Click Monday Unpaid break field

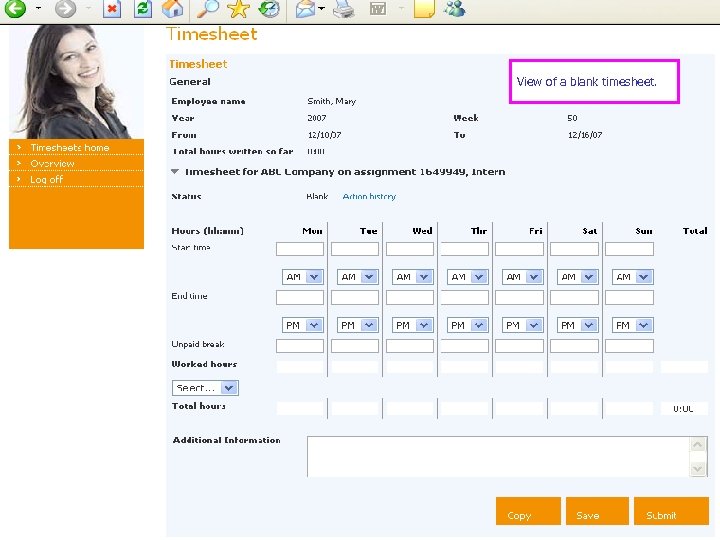(300, 346)
